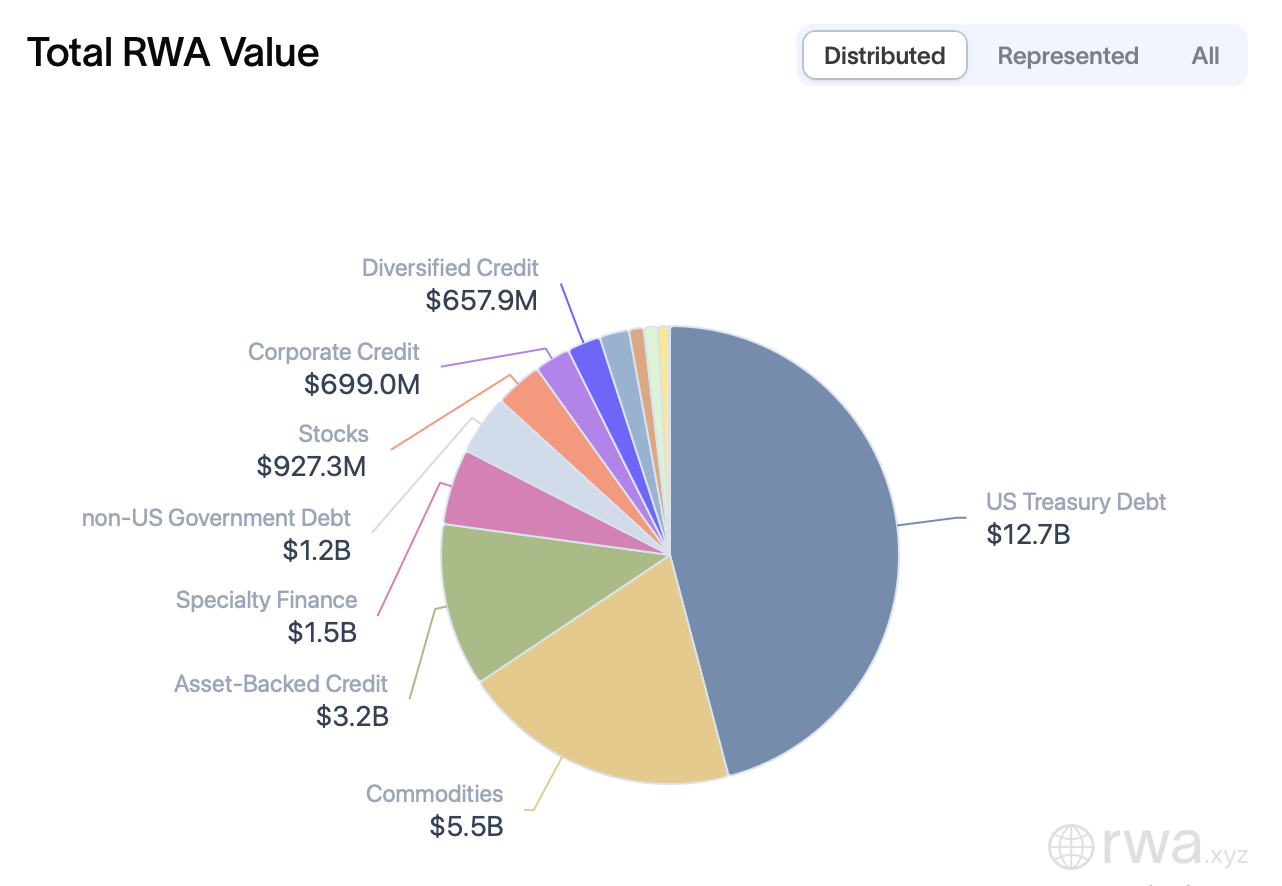This screenshot has height=886, width=1282.
Task: Select the Corporate Credit label
Action: point(334,352)
